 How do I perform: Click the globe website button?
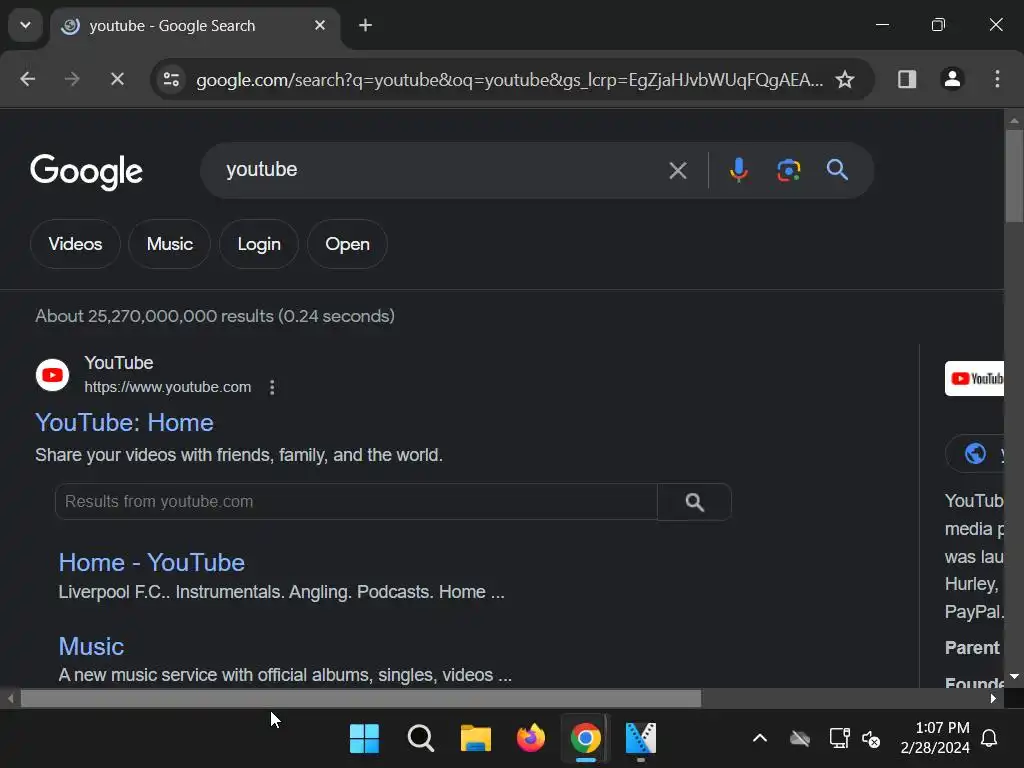(x=975, y=453)
